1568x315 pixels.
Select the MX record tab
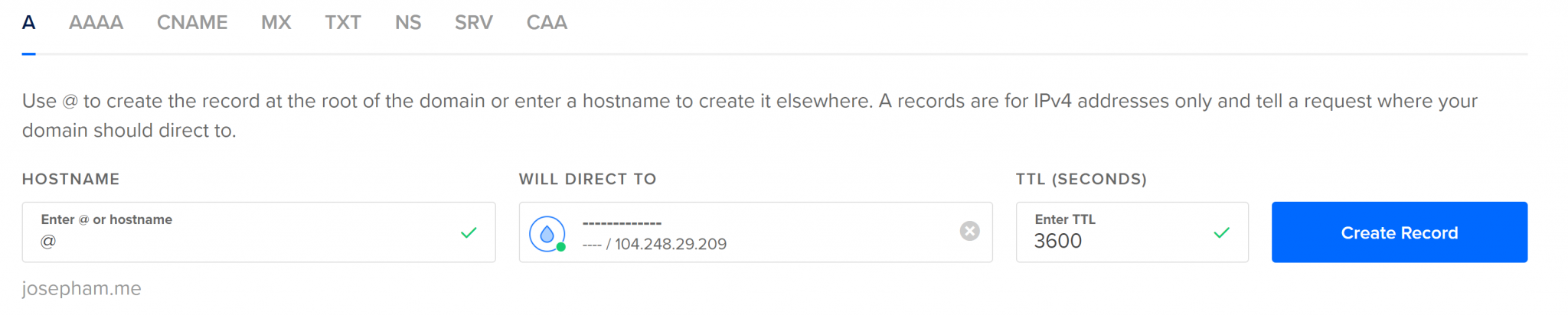click(x=276, y=23)
